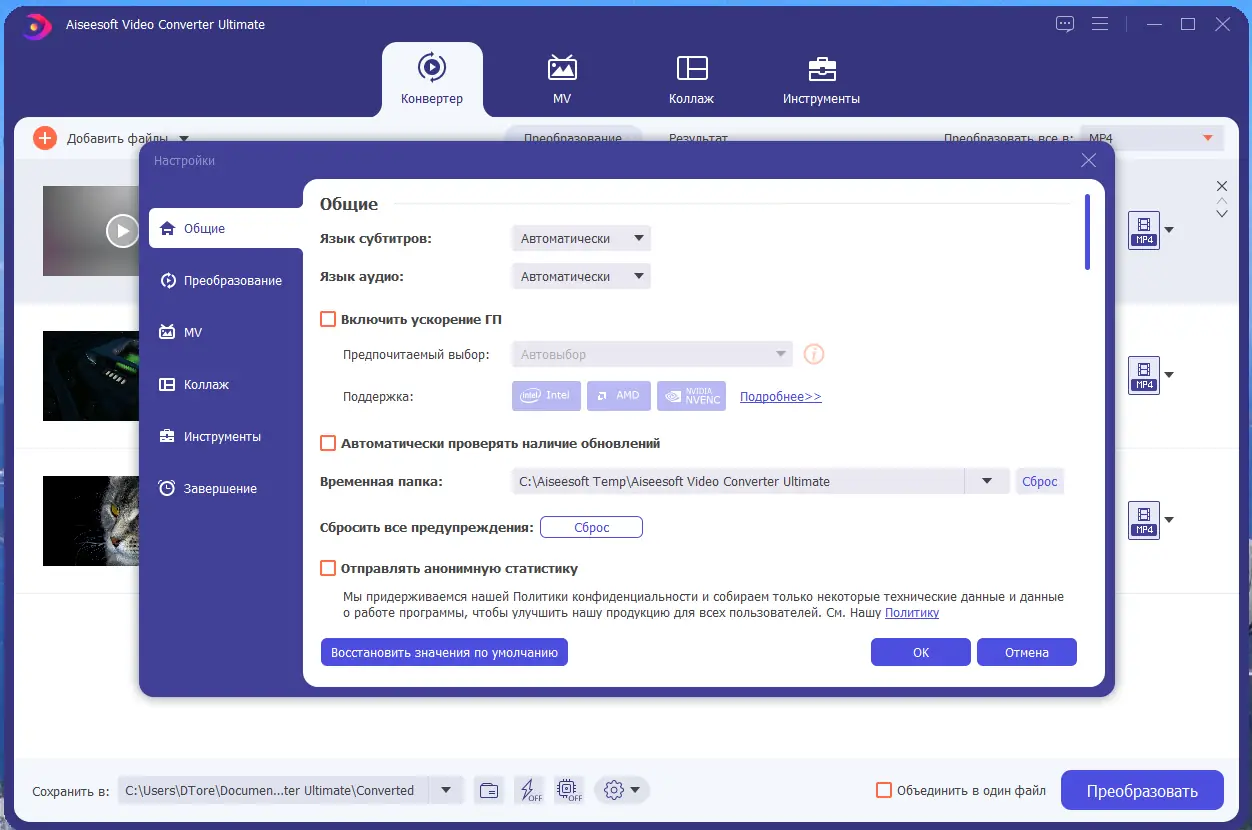The width and height of the screenshot is (1252, 830).
Task: Play the first video thumbnail
Action: (x=122, y=231)
